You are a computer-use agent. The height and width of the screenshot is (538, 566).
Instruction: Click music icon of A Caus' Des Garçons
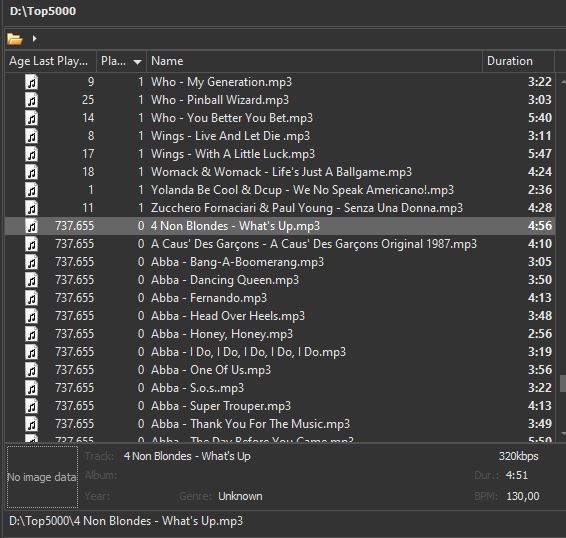[x=31, y=244]
